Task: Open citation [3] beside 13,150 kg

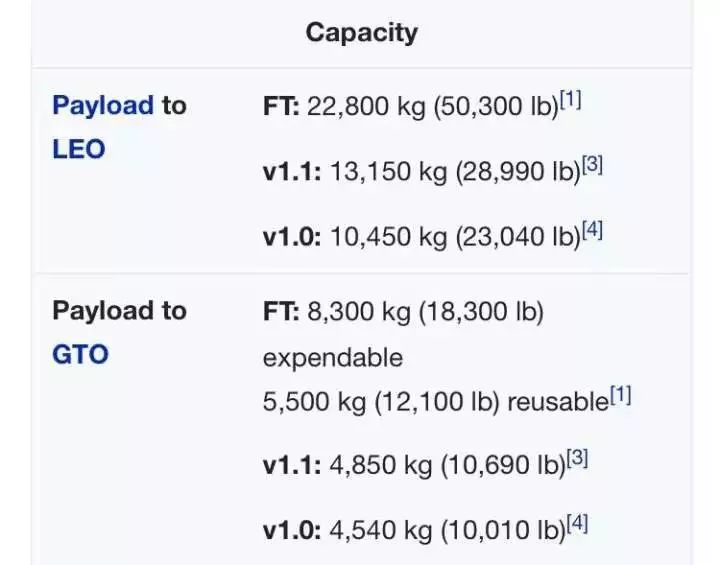Action: [x=592, y=166]
